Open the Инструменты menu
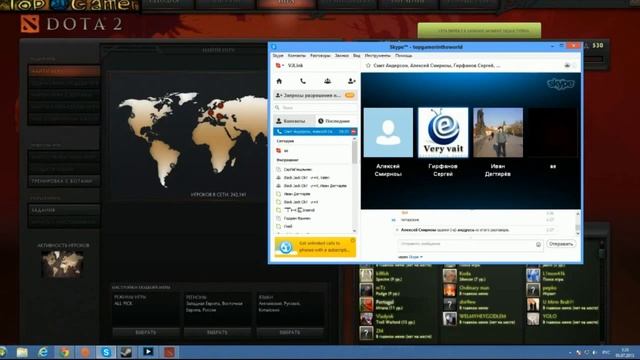Screen dimensions: 640x360 [x=378, y=56]
